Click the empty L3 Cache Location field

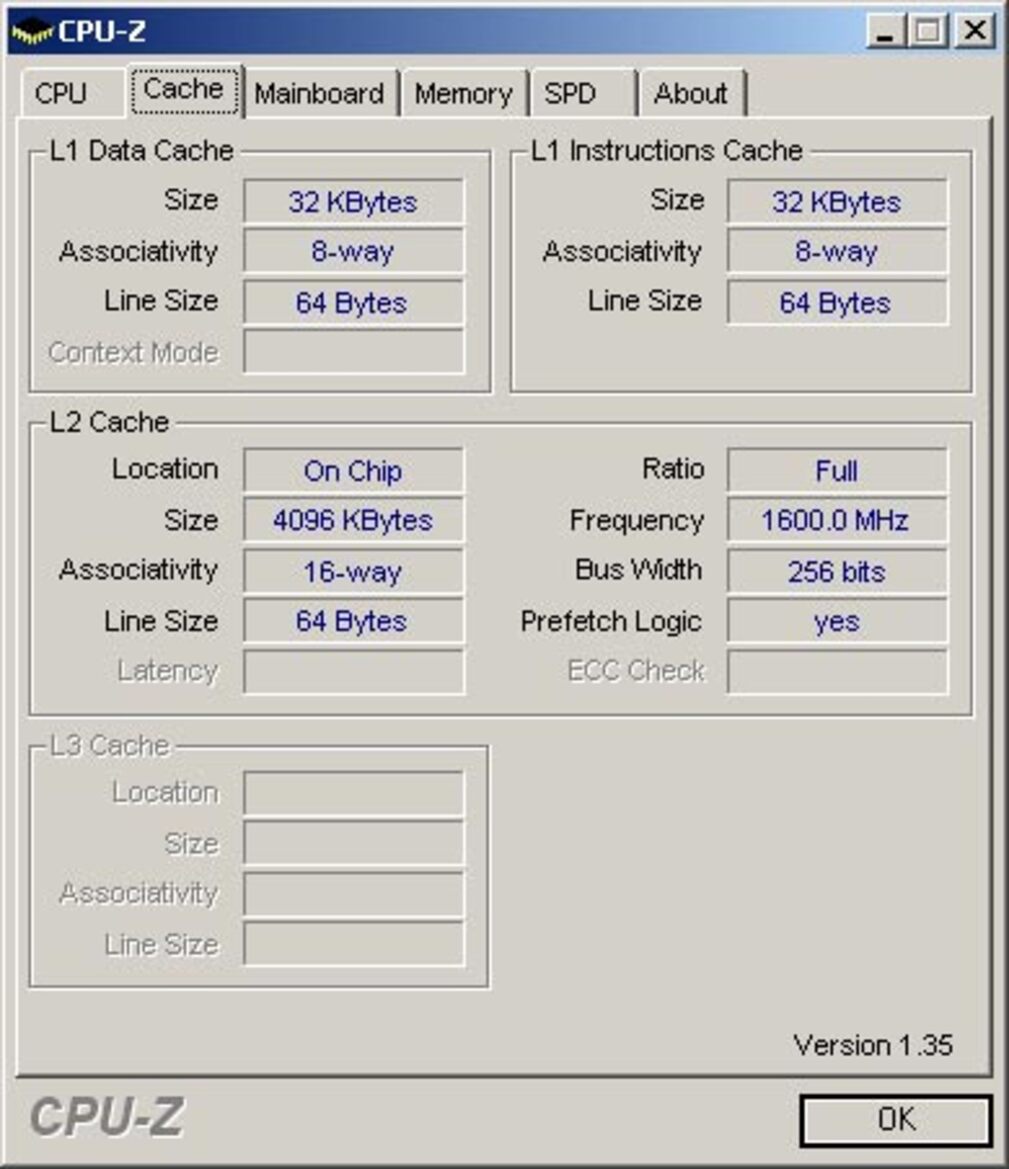point(353,793)
